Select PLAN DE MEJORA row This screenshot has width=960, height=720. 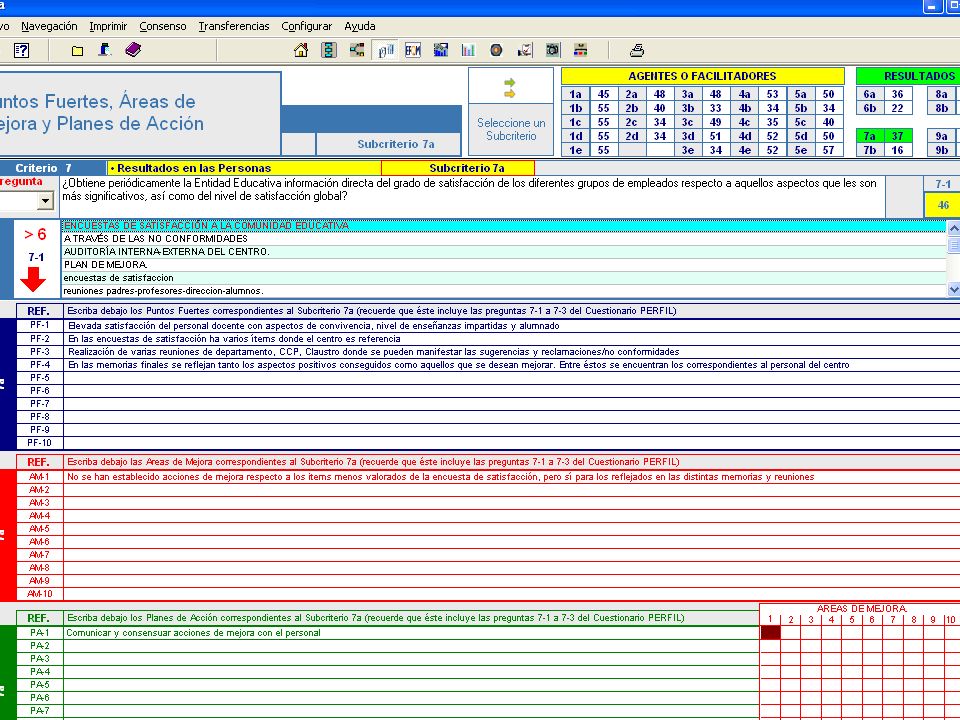click(x=503, y=265)
